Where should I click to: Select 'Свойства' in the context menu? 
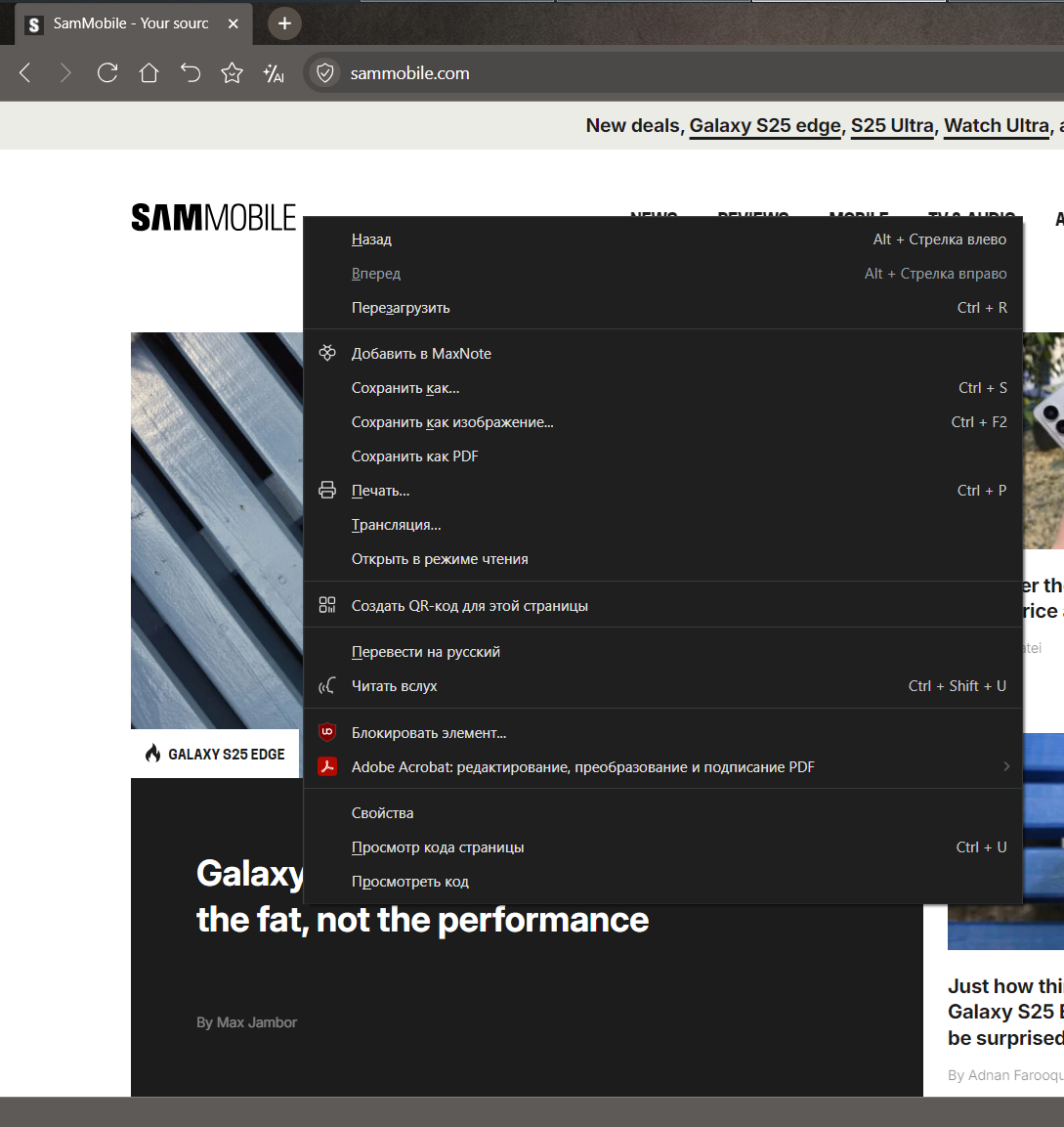(x=662, y=813)
